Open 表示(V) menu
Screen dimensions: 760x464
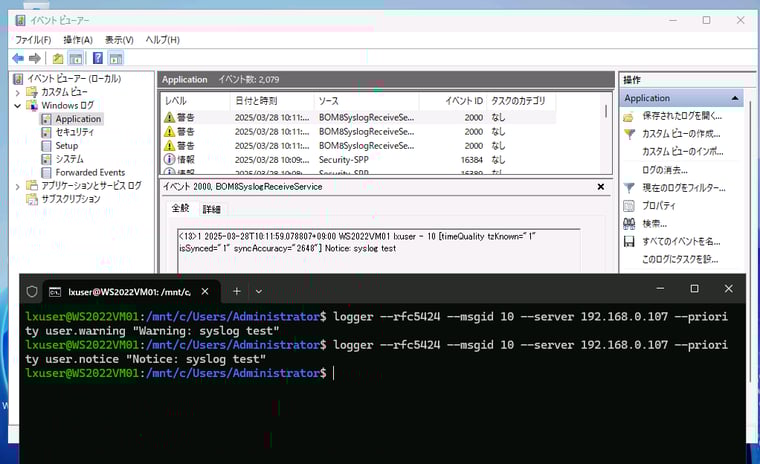pyautogui.click(x=119, y=40)
